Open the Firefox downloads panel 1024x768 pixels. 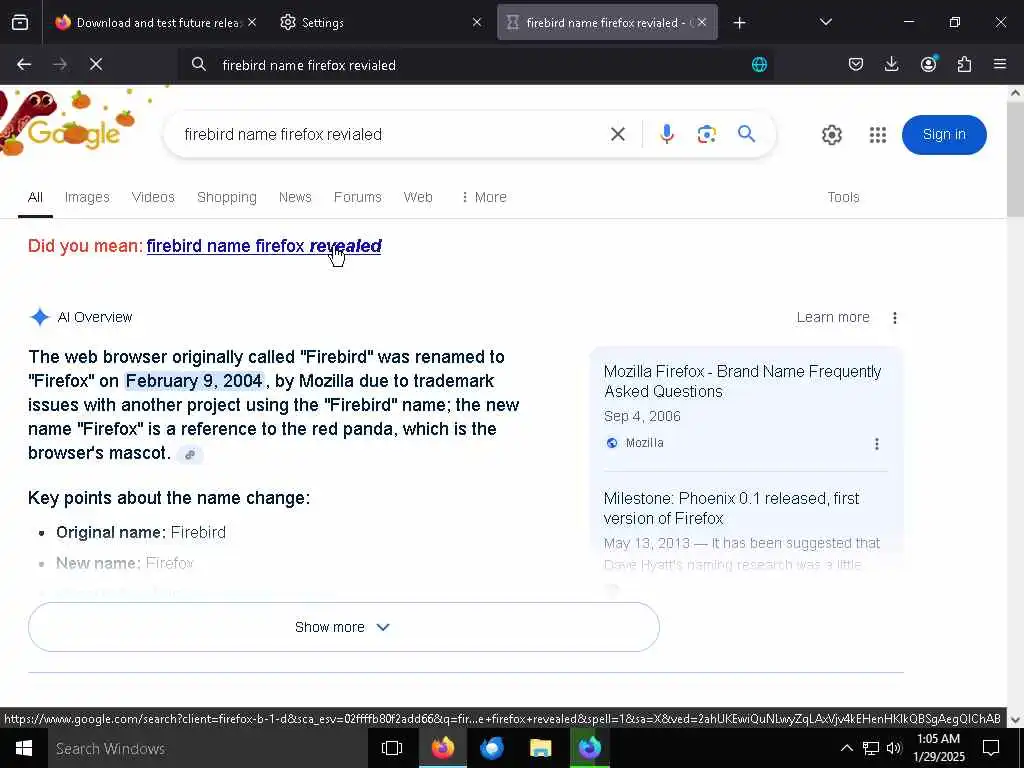point(891,64)
